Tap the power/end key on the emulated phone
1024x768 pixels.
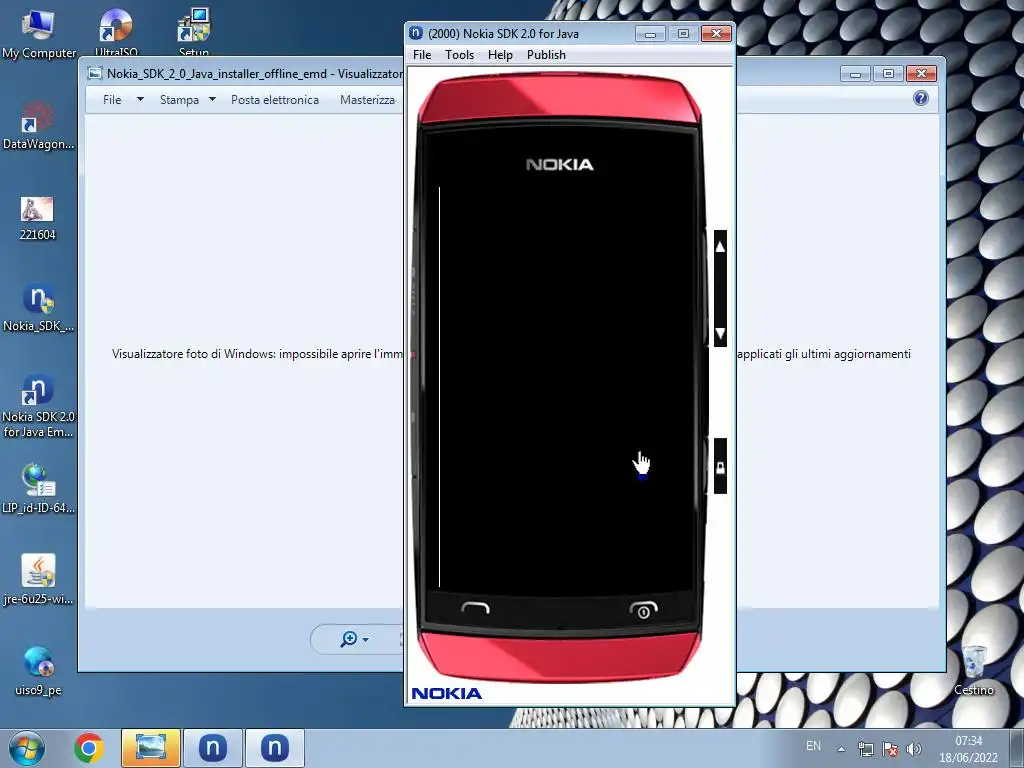[x=643, y=610]
